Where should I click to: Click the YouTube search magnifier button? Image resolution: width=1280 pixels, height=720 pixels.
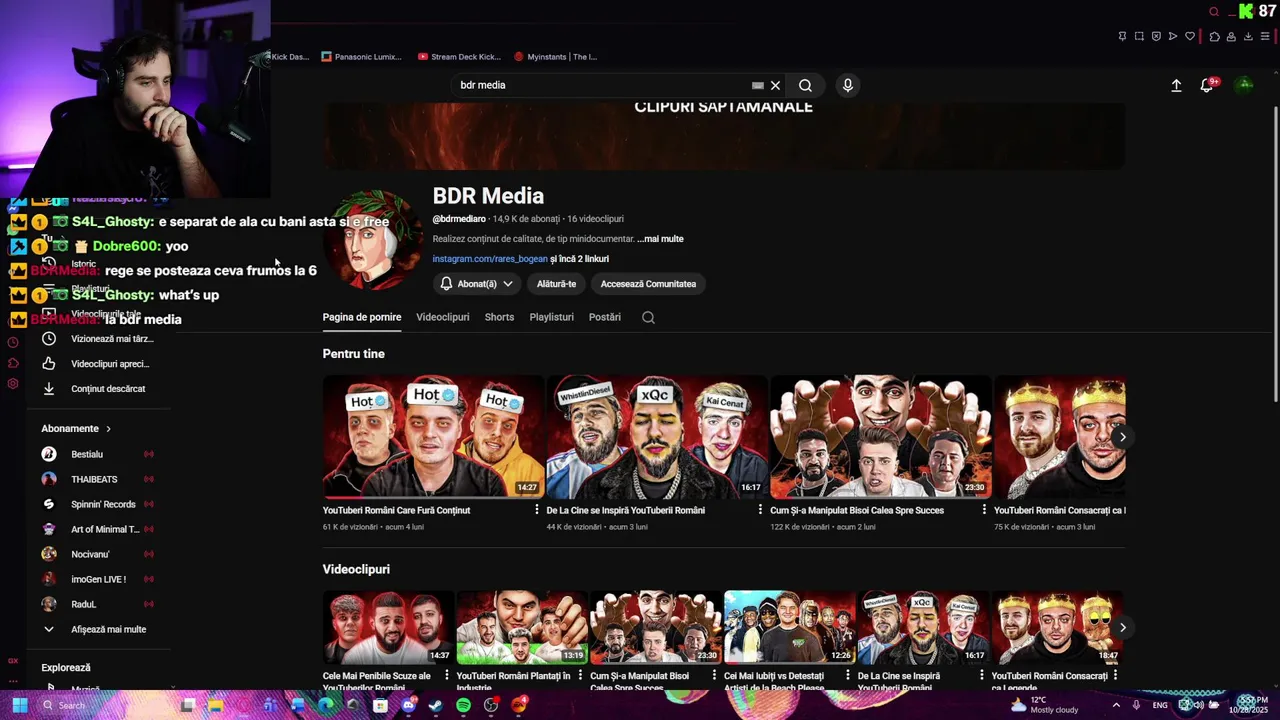[805, 85]
